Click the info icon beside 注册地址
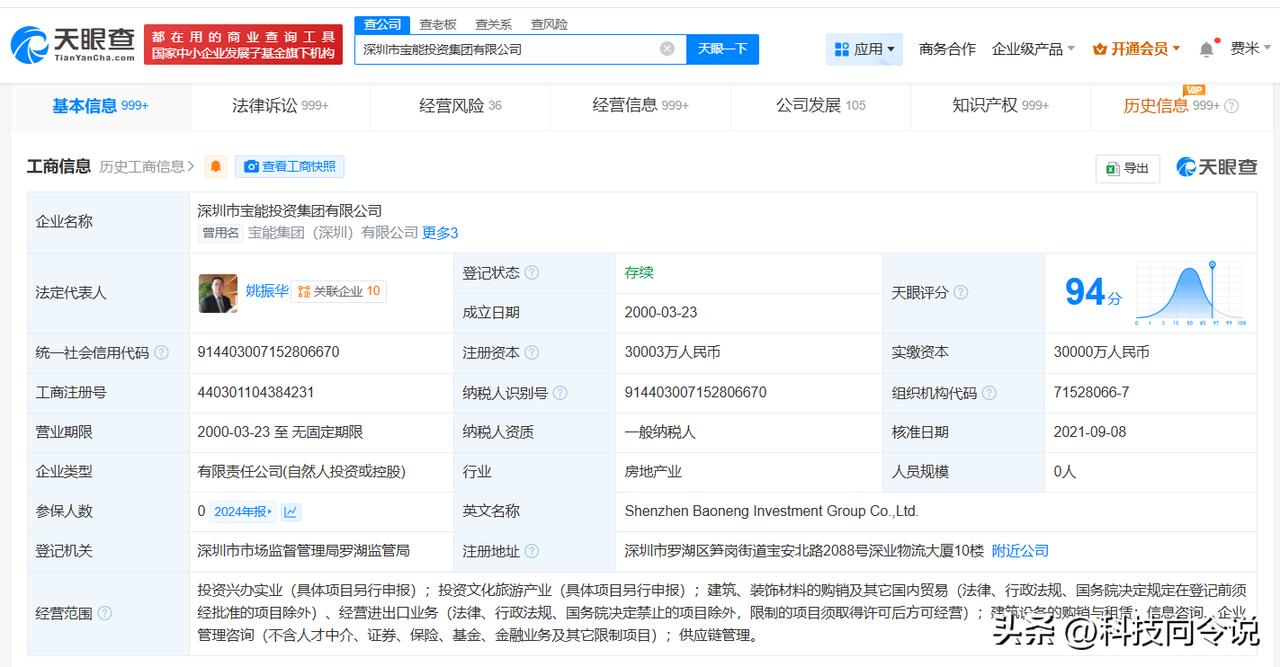This screenshot has width=1280, height=667. point(532,551)
